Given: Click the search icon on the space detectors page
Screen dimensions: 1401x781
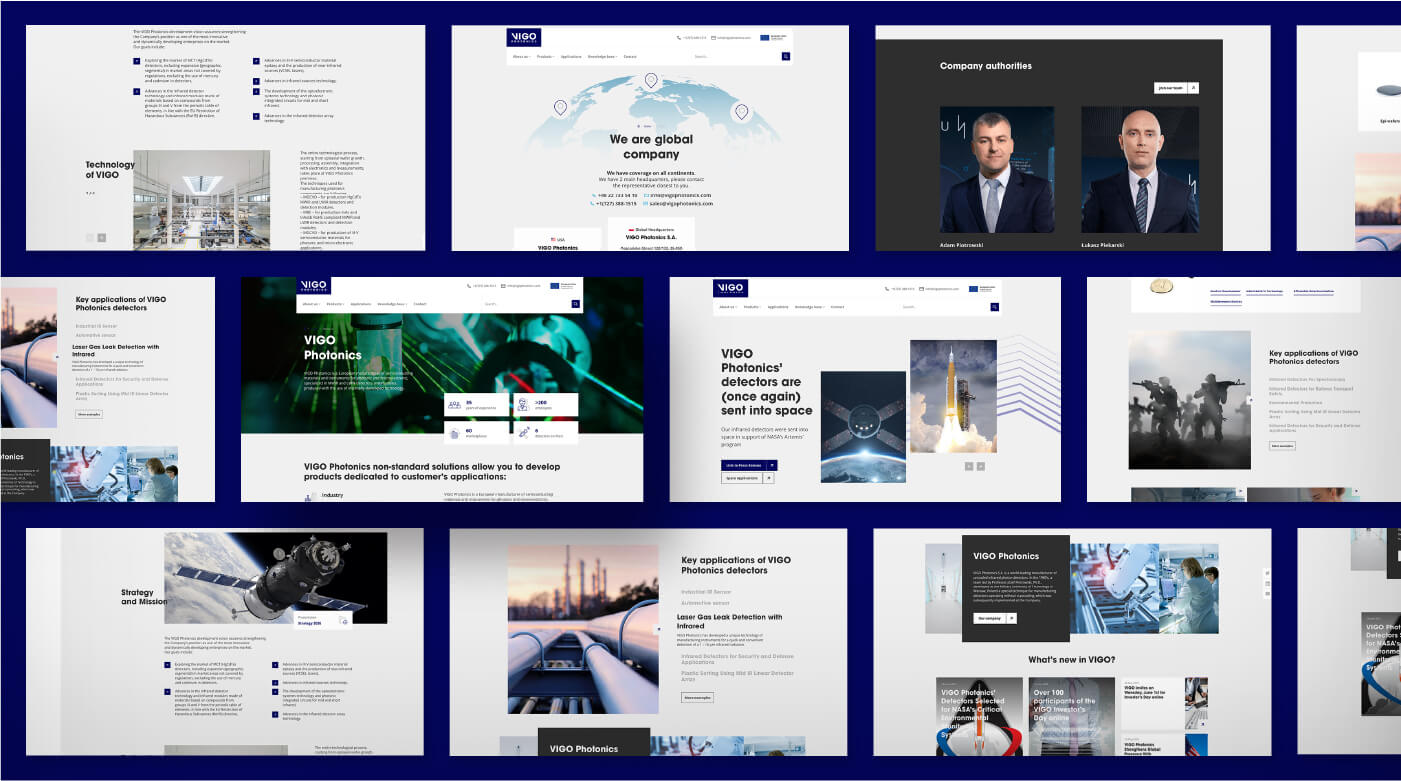Looking at the screenshot, I should point(996,306).
